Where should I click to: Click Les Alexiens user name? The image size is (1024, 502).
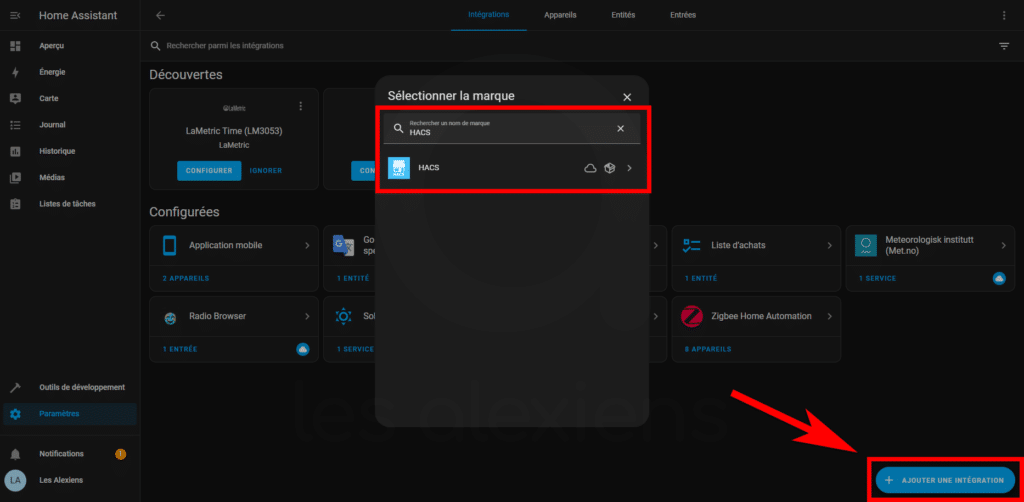pyautogui.click(x=61, y=480)
